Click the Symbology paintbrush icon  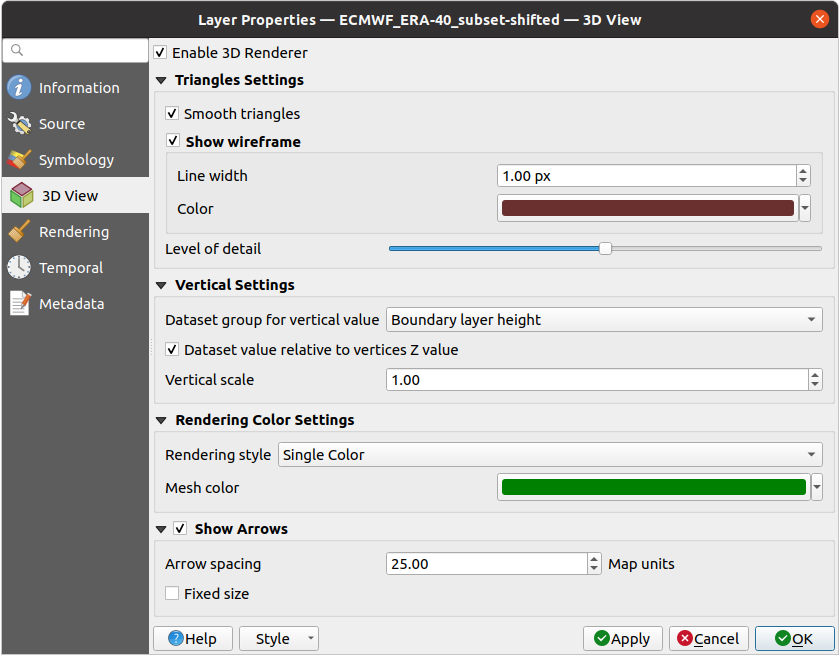click(19, 160)
